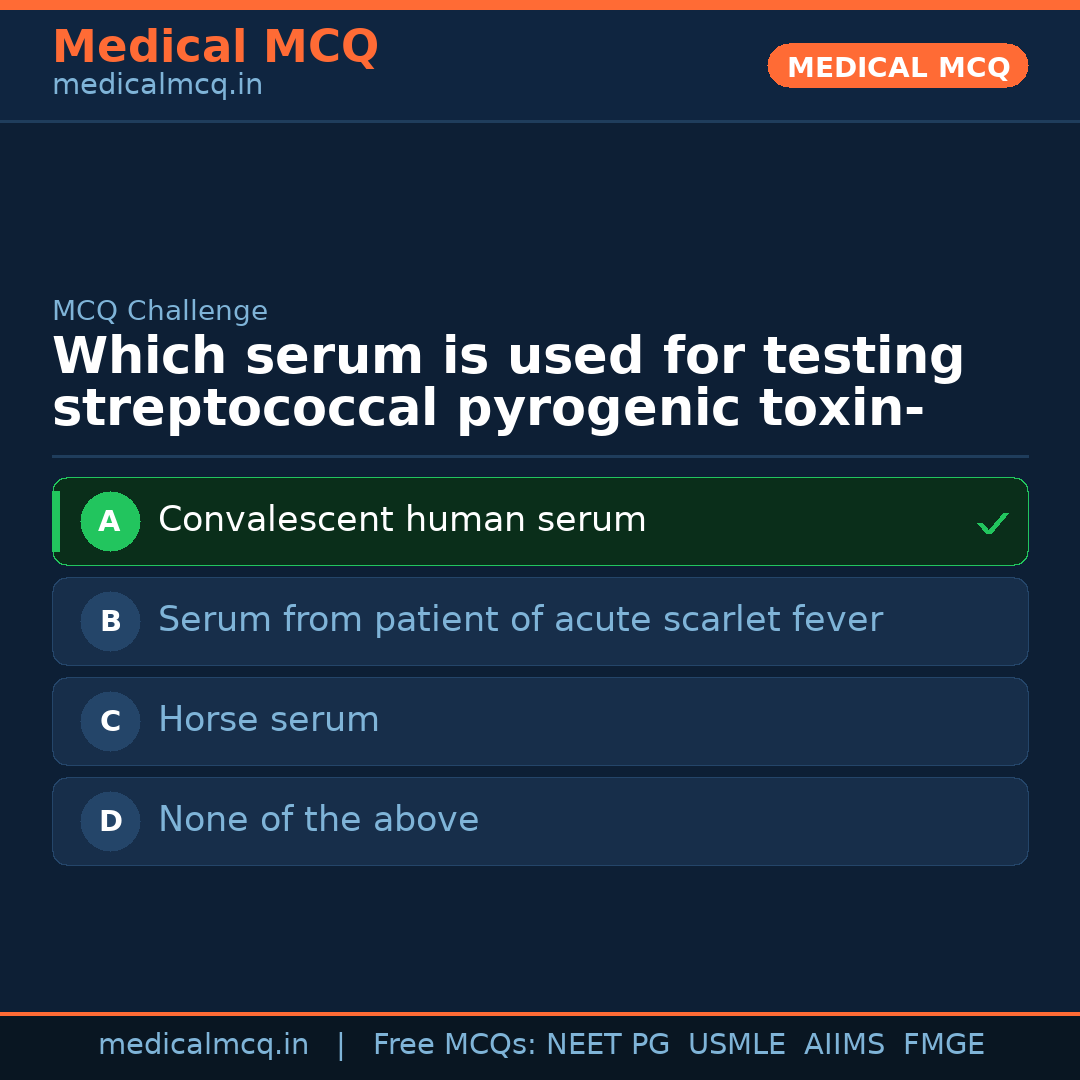1080x1080 pixels.
Task: Click the D option letter circle
Action: tap(110, 821)
